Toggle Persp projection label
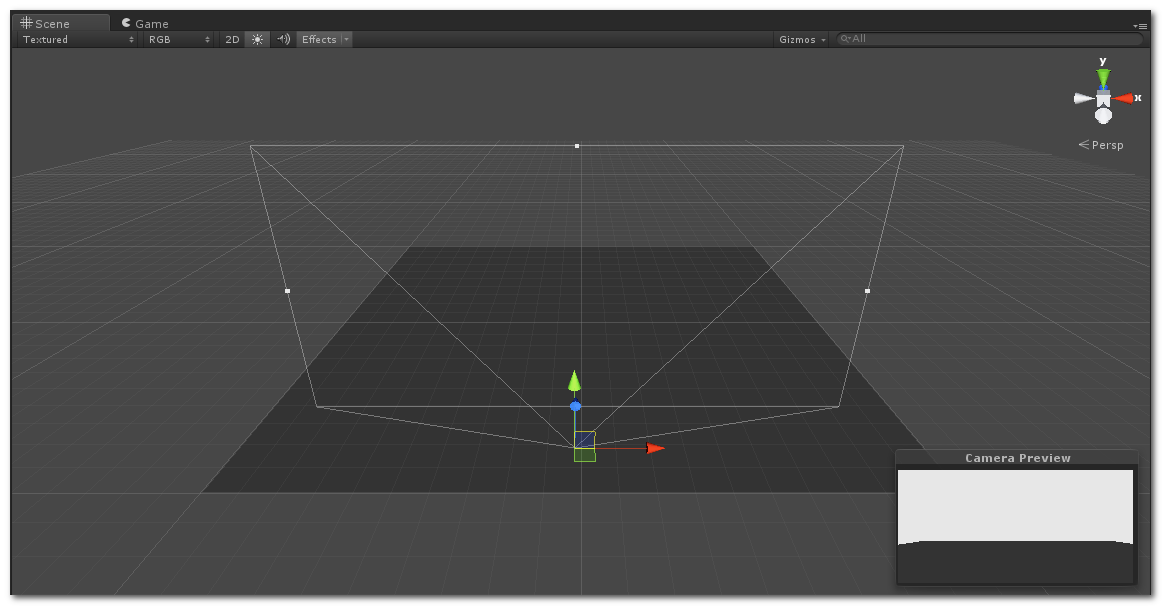Screen dimensions: 1162x606 click(1101, 145)
